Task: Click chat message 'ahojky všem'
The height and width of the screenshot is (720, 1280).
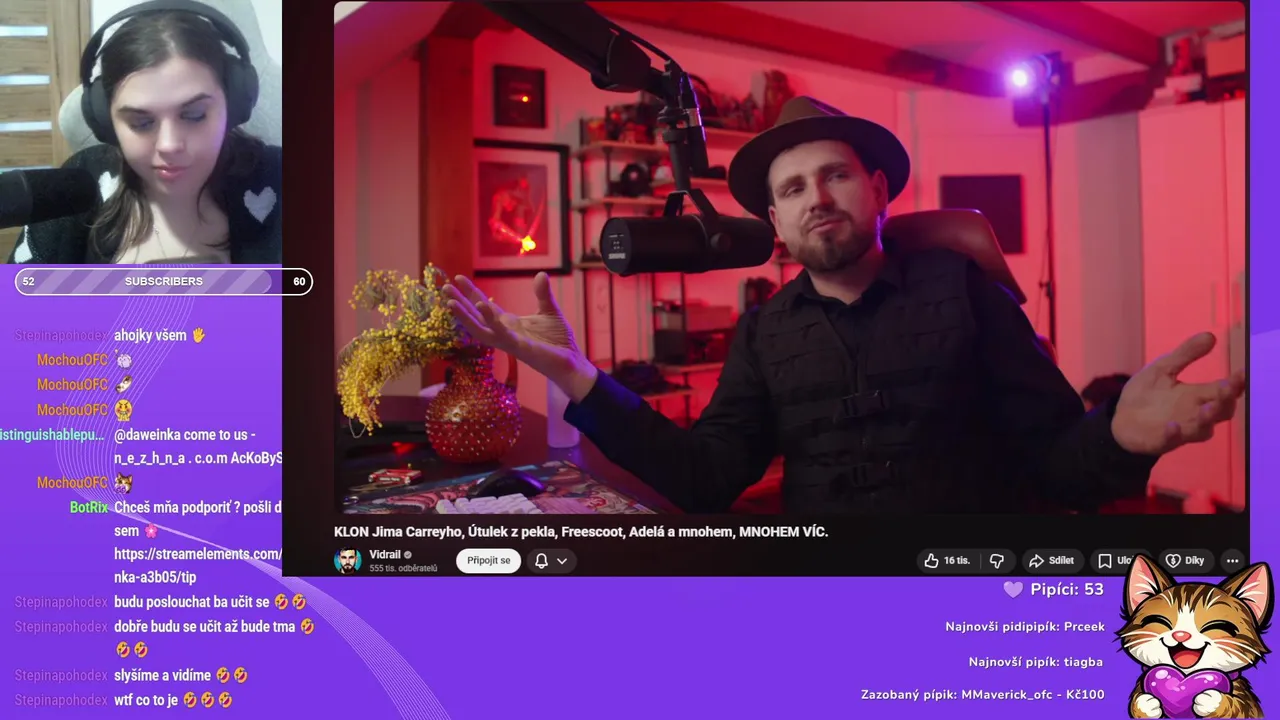Action: [159, 336]
